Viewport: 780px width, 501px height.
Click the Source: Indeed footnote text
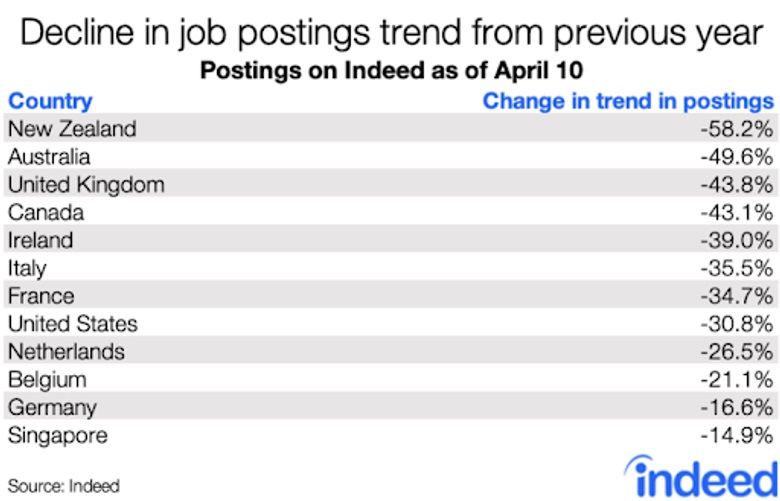(64, 486)
